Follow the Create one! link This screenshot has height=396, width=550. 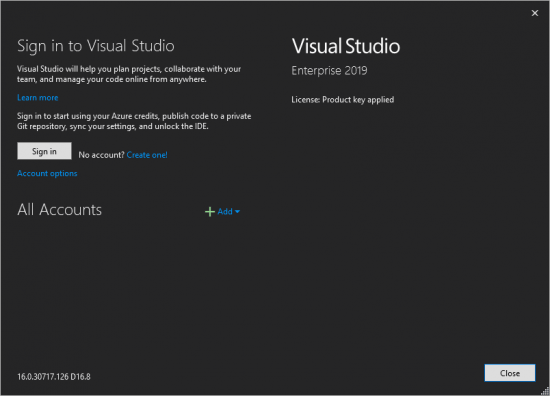click(x=147, y=155)
